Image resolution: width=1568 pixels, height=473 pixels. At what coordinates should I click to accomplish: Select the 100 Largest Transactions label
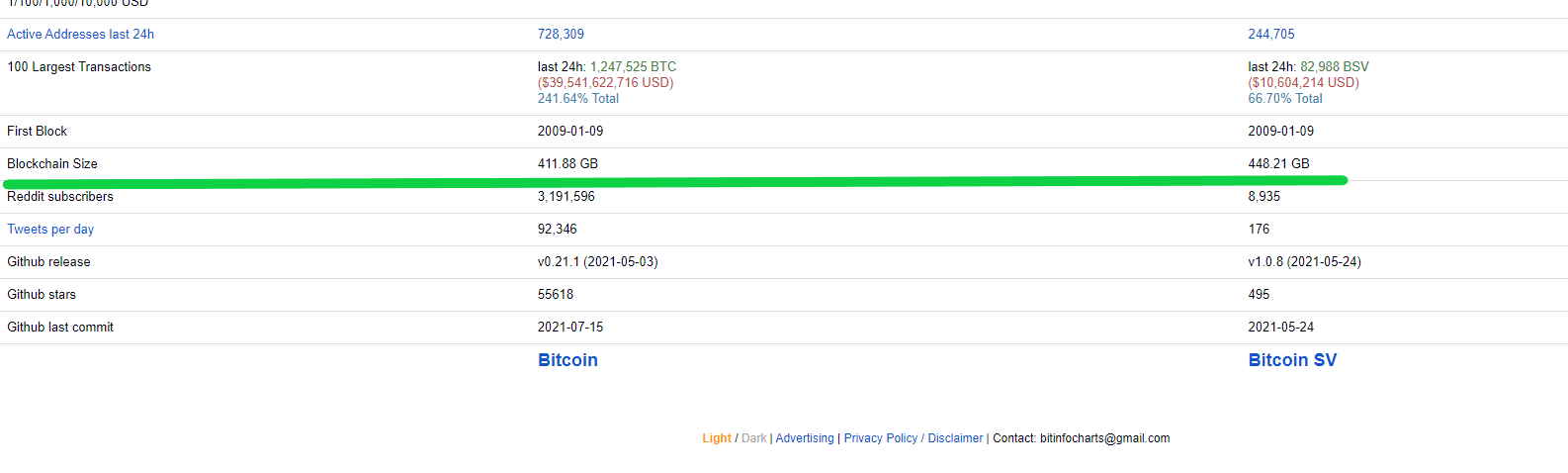pos(79,66)
